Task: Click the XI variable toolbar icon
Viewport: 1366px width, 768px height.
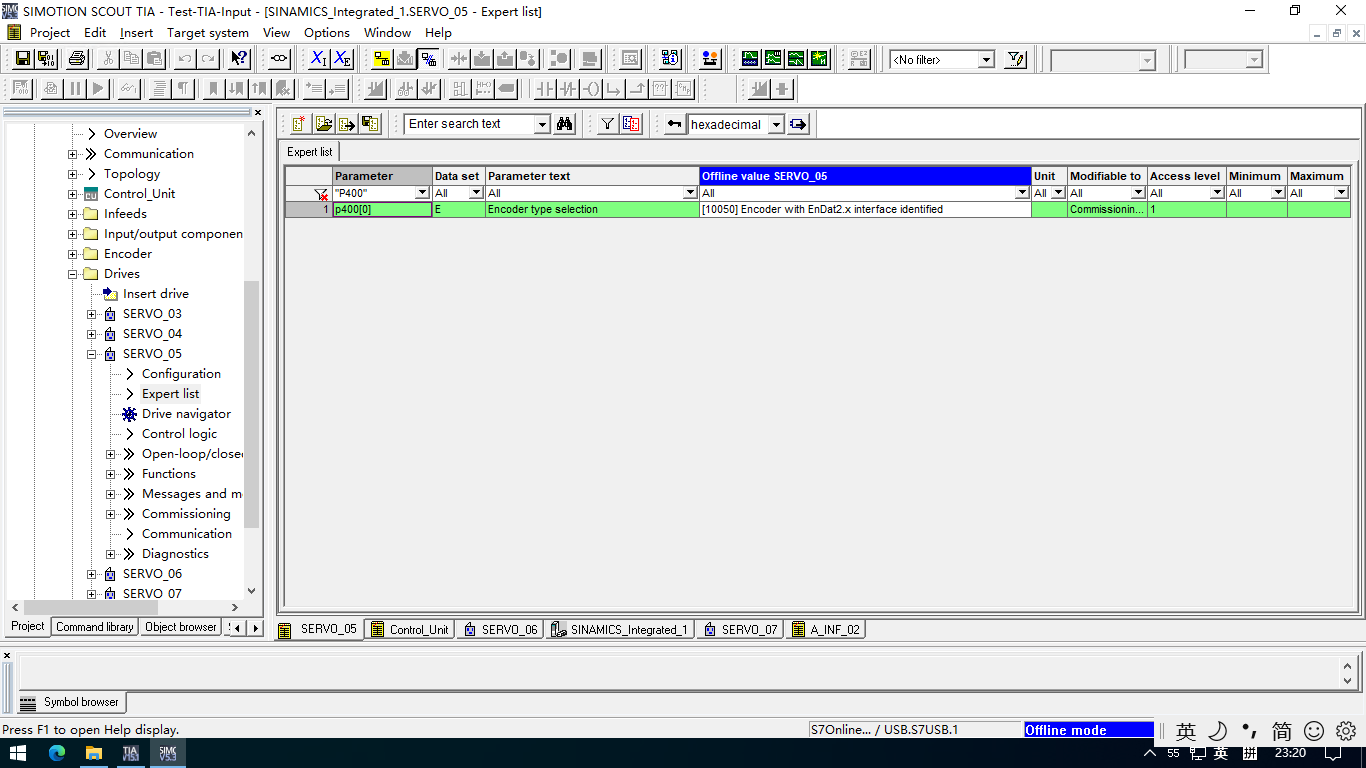Action: (x=318, y=59)
